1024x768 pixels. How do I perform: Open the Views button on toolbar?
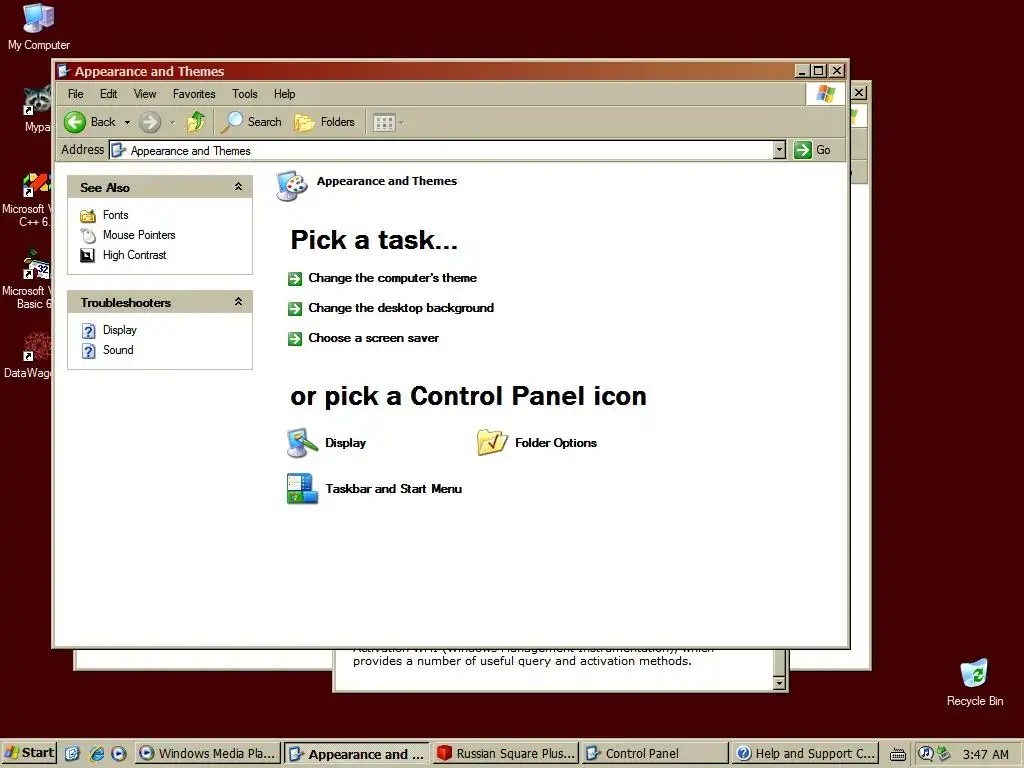click(384, 122)
